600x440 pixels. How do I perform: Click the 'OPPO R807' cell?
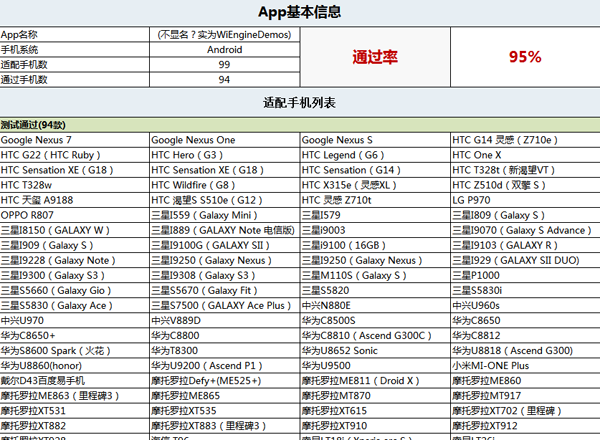75,215
